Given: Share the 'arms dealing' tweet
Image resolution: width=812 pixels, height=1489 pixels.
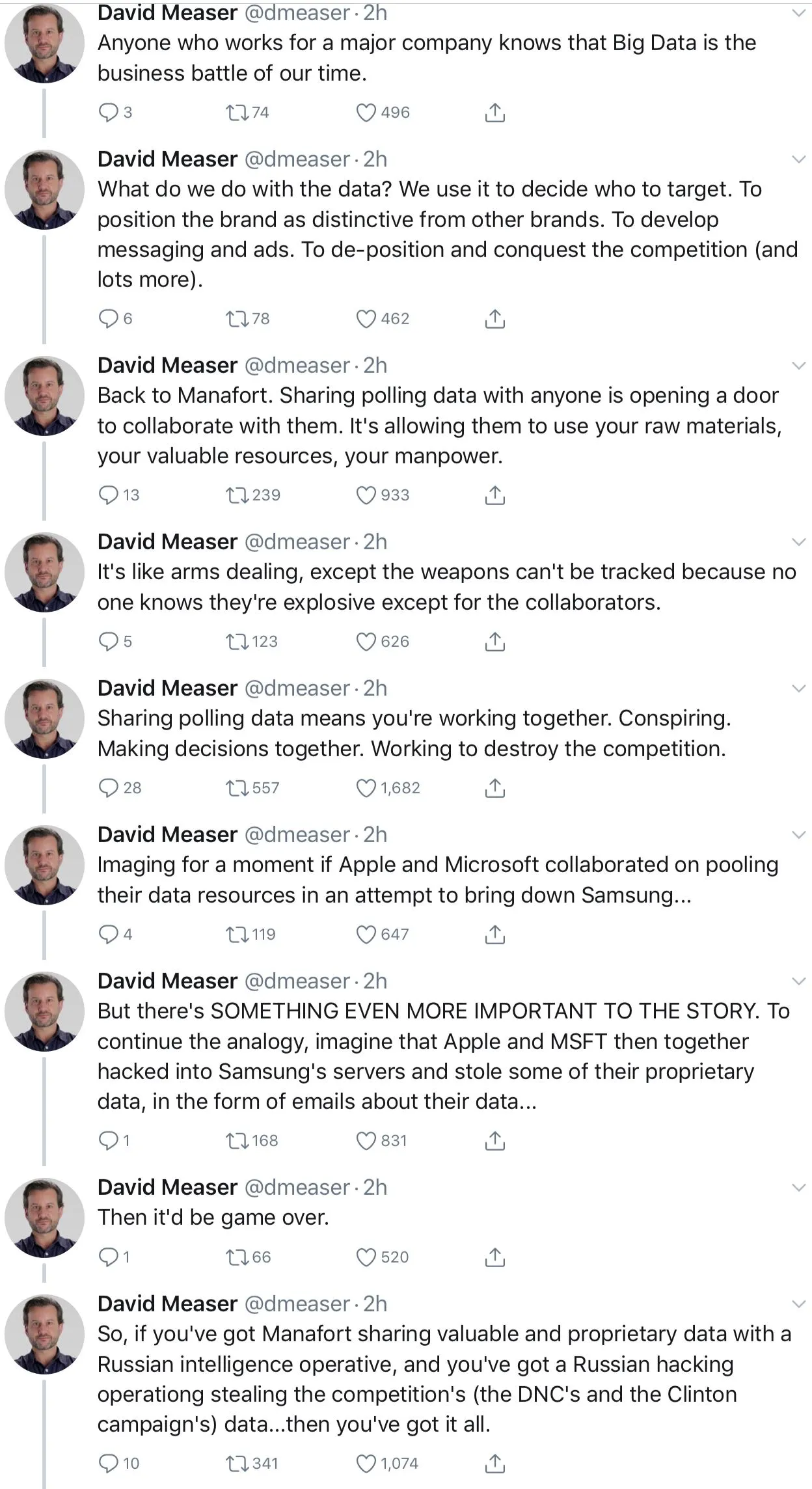Looking at the screenshot, I should (x=494, y=642).
